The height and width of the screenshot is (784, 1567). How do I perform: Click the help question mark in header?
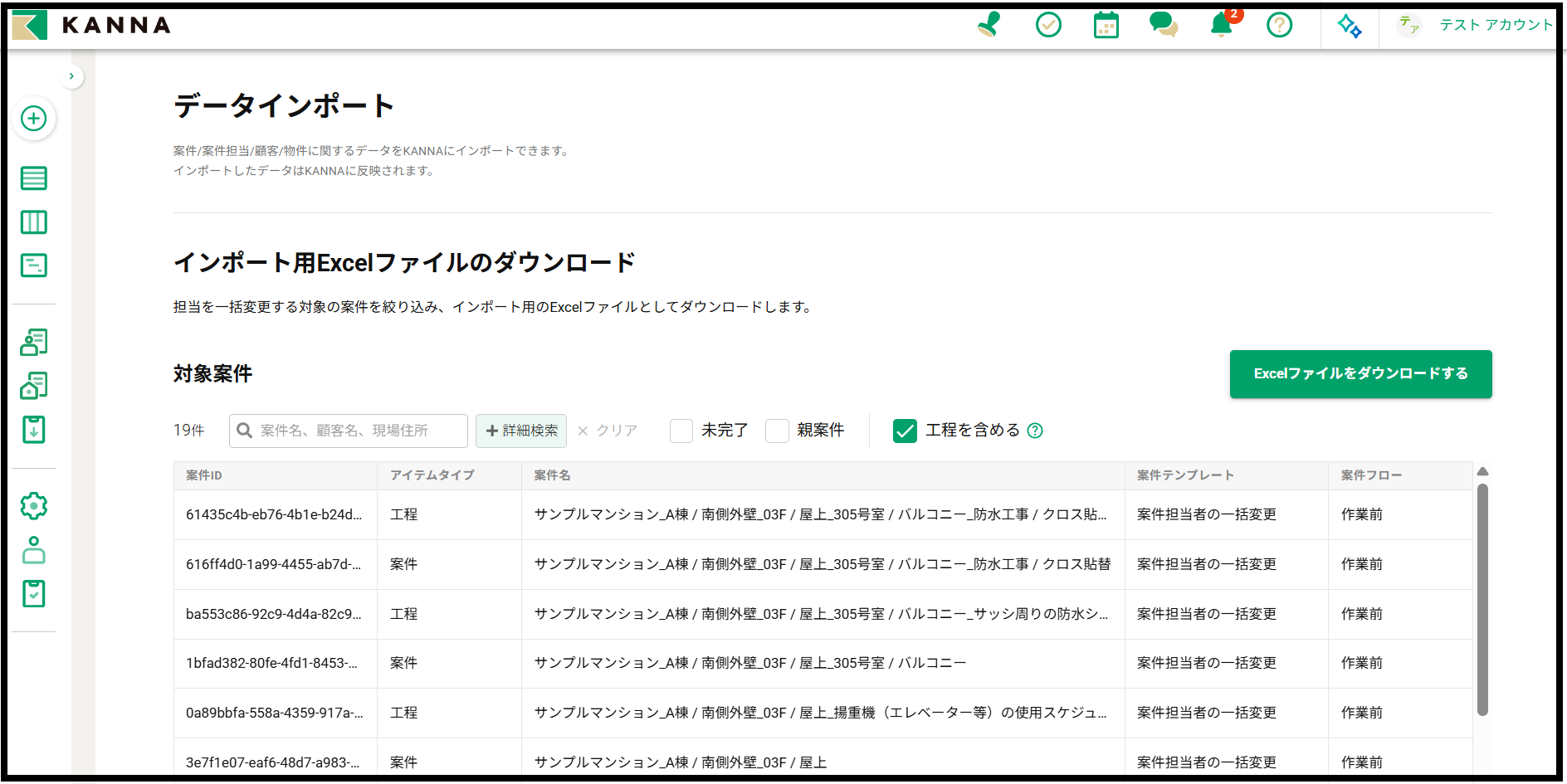click(x=1279, y=25)
